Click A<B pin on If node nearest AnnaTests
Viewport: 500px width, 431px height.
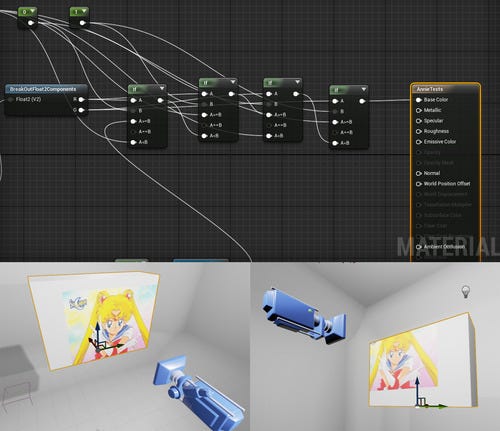[335, 143]
